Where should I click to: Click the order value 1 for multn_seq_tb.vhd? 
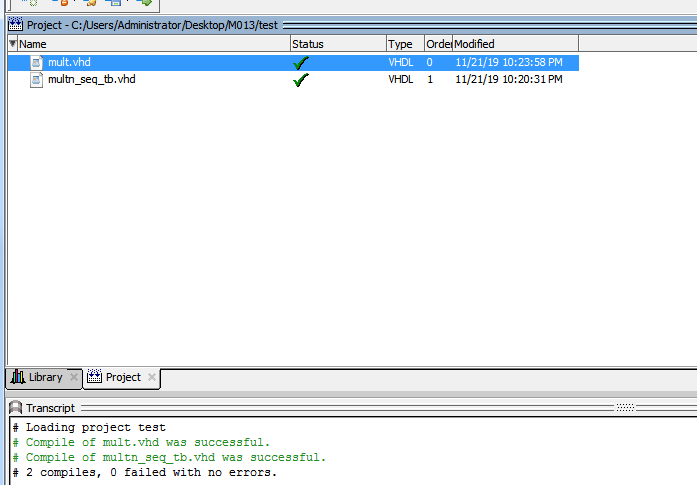point(430,79)
